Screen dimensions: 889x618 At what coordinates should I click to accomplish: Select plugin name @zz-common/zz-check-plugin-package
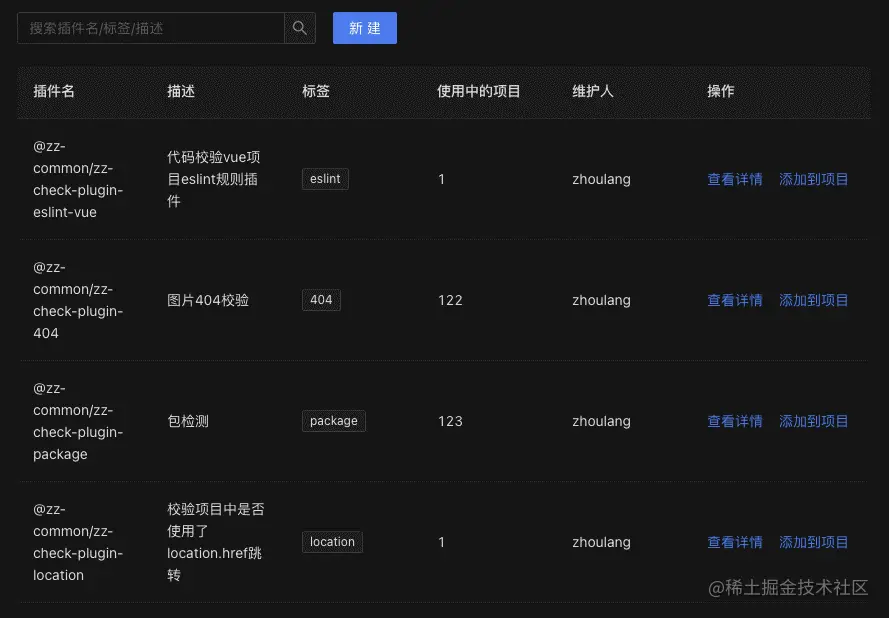pos(78,421)
